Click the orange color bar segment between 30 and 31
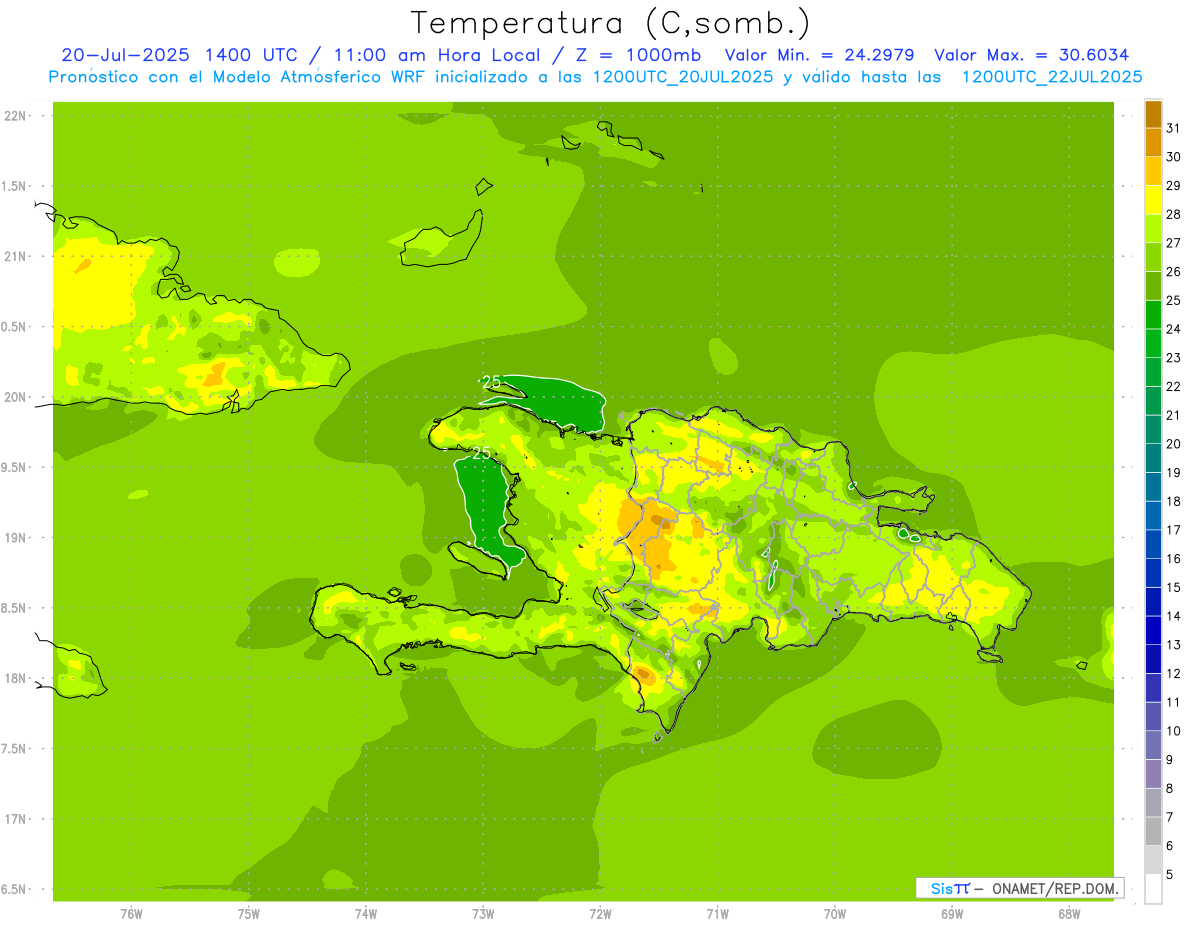Image resolution: width=1200 pixels, height=927 pixels. pyautogui.click(x=1153, y=142)
